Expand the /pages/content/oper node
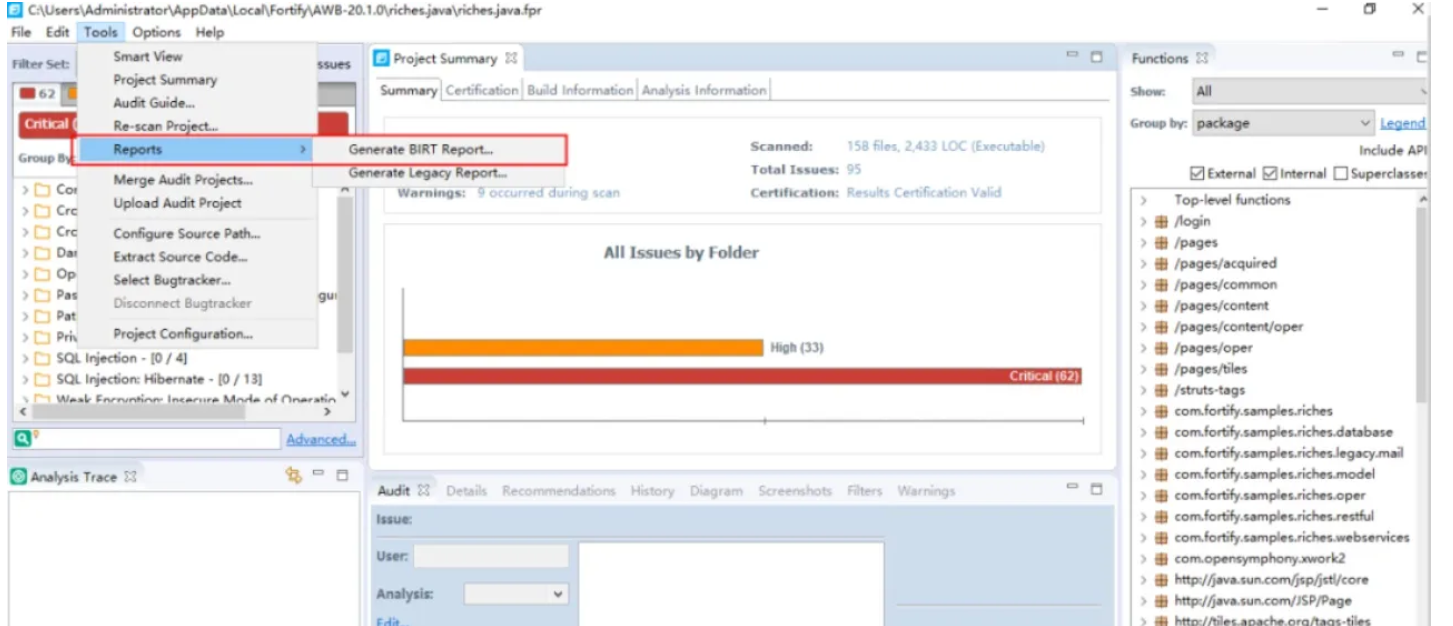The width and height of the screenshot is (1453, 626). coord(1143,327)
